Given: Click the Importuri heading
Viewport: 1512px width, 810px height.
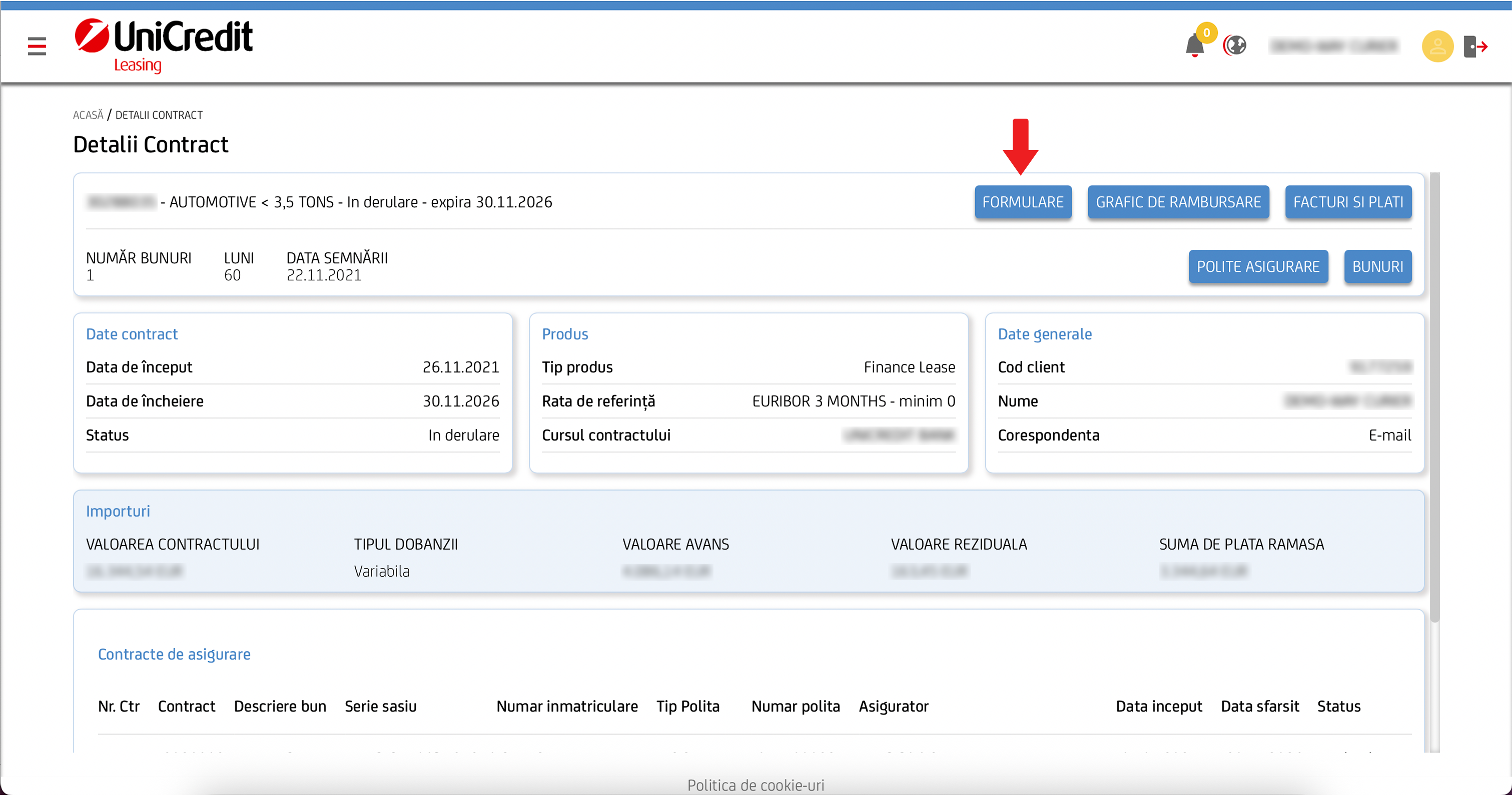Looking at the screenshot, I should click(x=118, y=511).
